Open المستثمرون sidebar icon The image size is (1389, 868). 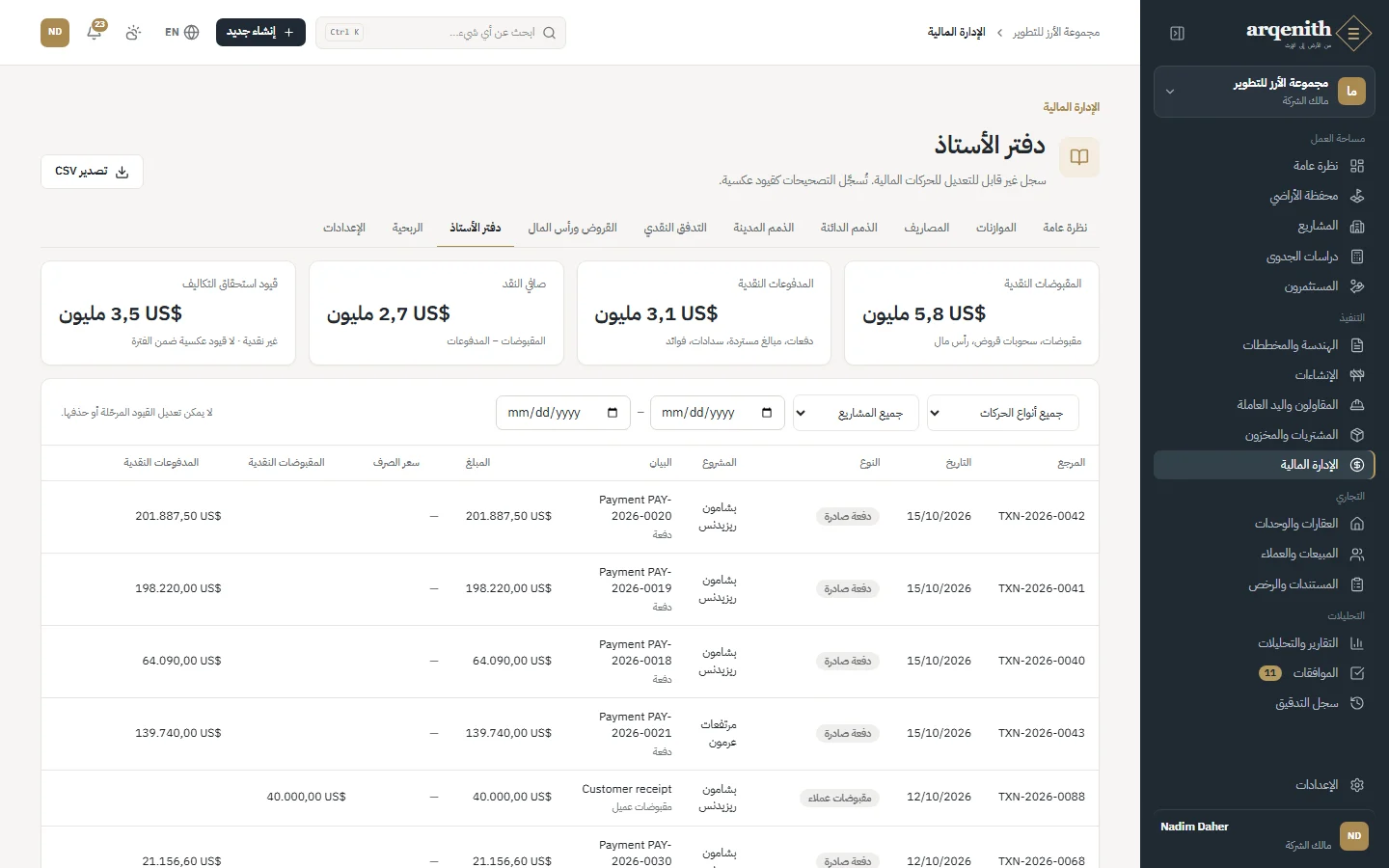coord(1357,286)
